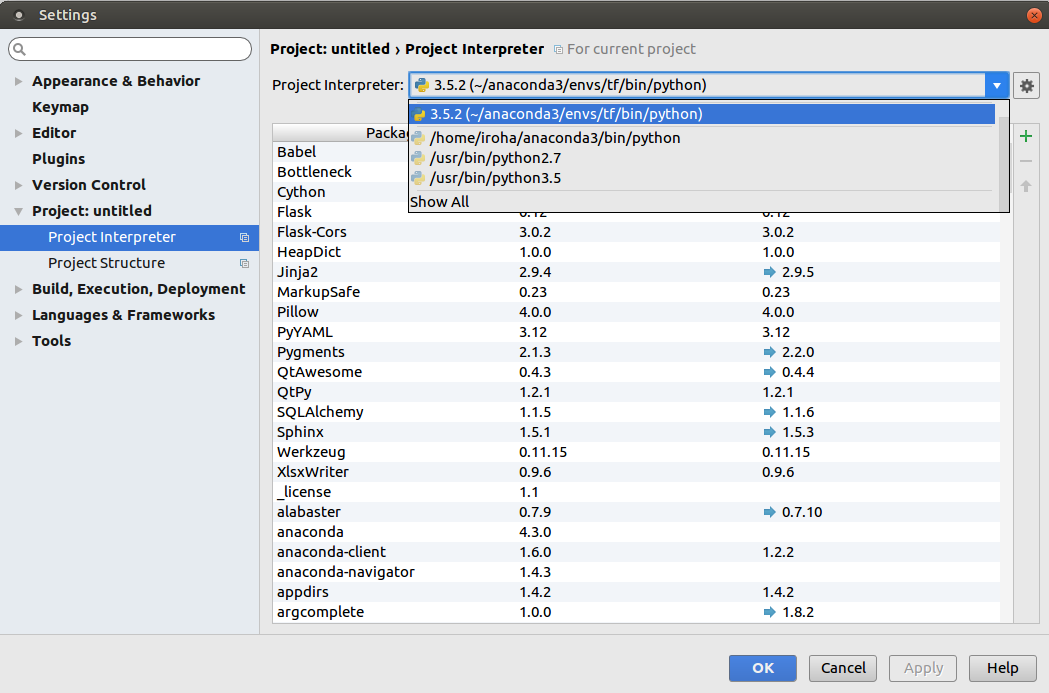Select the HeapDict package row
The width and height of the screenshot is (1049, 693).
point(636,252)
